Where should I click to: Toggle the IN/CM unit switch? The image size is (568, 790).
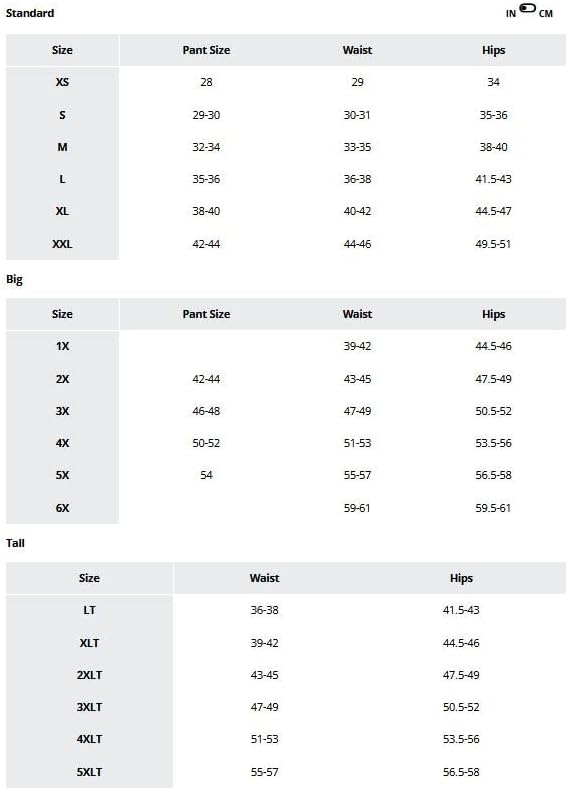coord(527,8)
